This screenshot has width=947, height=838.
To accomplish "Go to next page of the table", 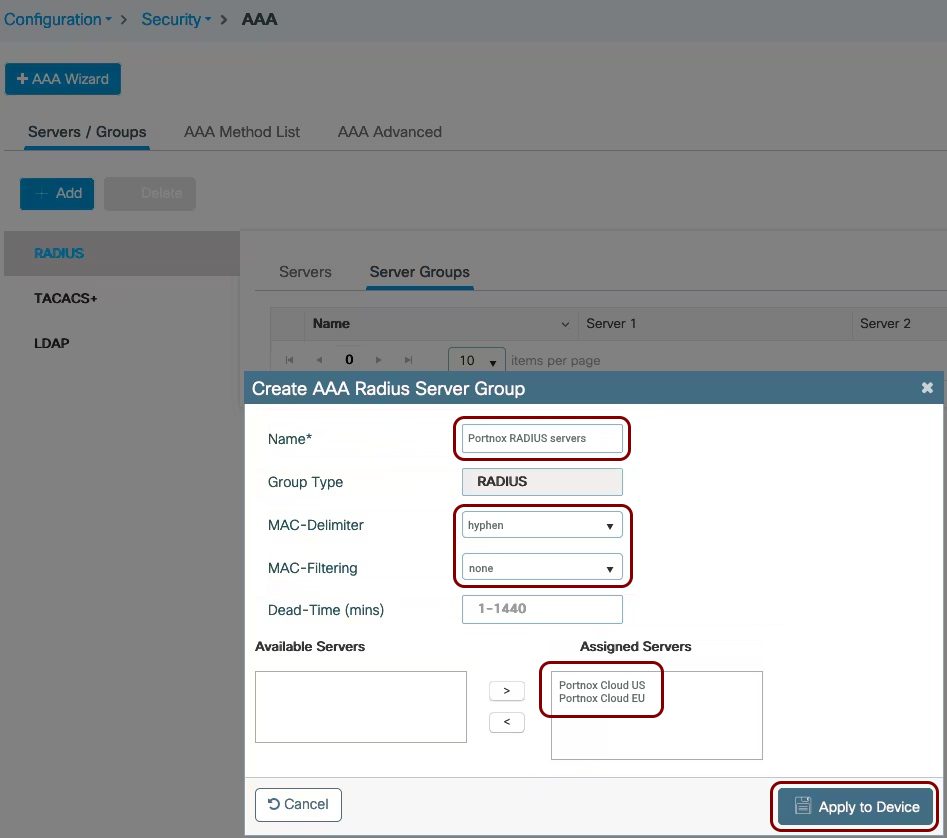I will 379,360.
